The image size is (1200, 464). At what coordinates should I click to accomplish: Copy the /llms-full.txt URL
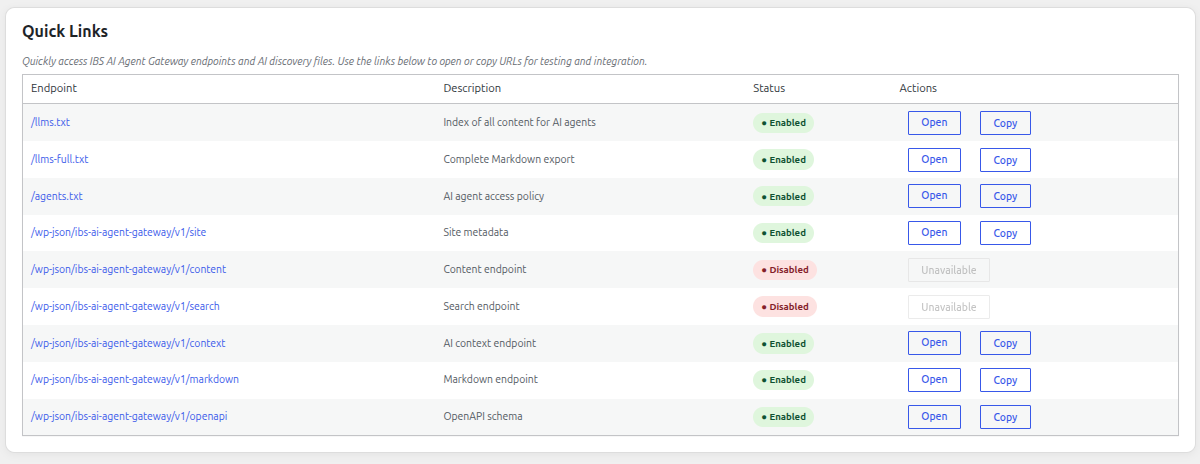pyautogui.click(x=1005, y=160)
